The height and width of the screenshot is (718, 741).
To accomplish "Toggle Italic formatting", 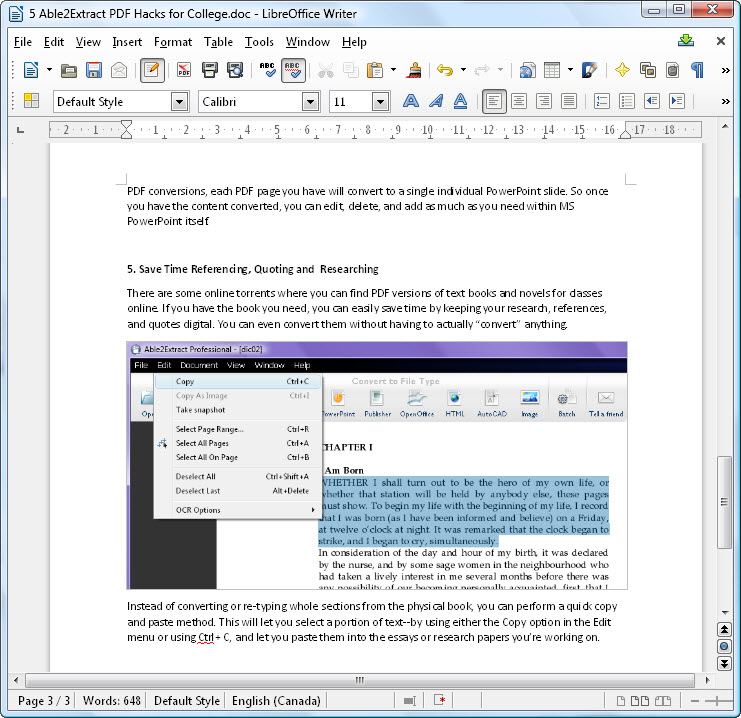I will click(x=436, y=101).
